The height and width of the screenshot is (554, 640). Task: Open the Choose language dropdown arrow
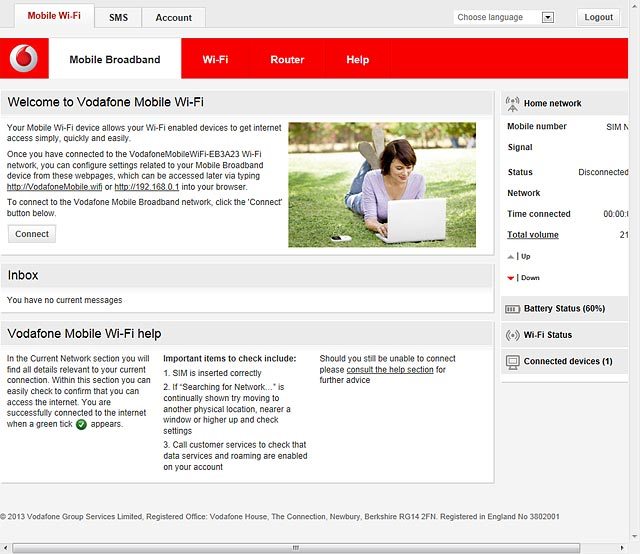tap(548, 17)
